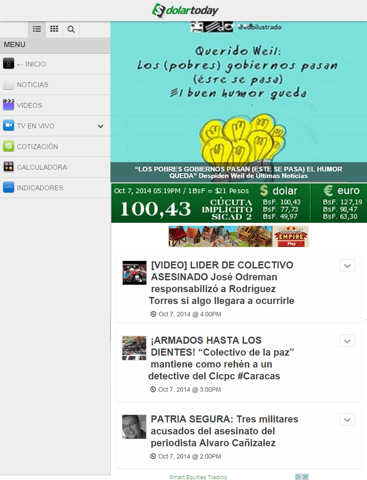Image resolution: width=367 pixels, height=480 pixels.
Task: Open the INICIO menu item
Action: pos(55,64)
